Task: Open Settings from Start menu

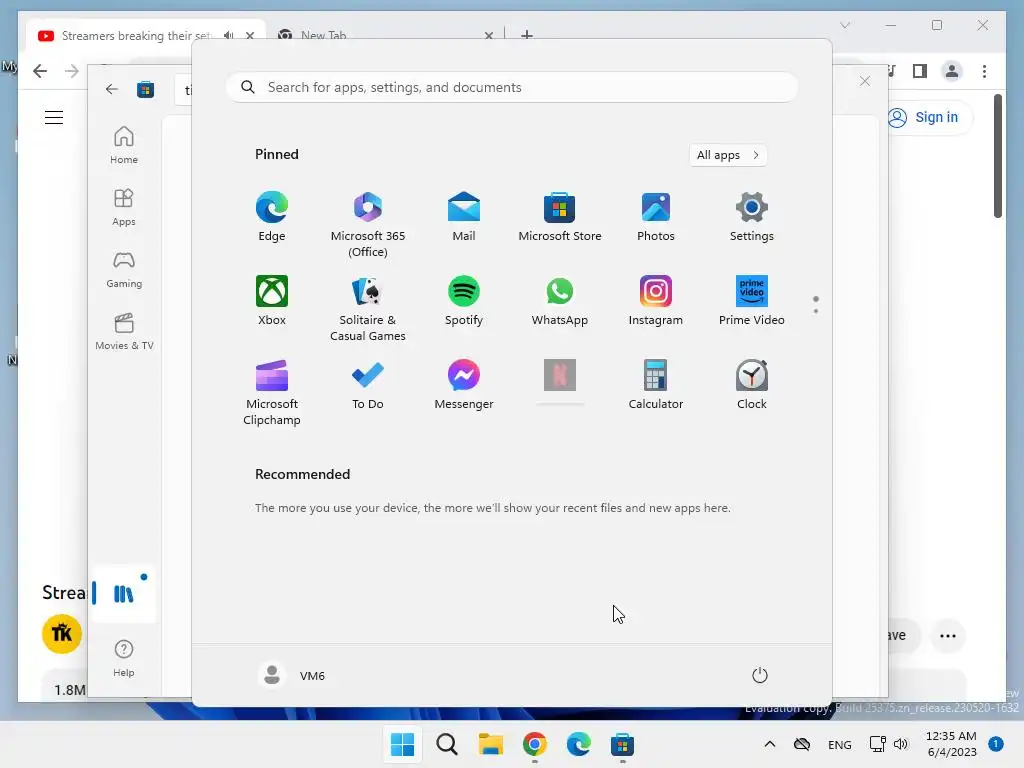Action: tap(752, 217)
